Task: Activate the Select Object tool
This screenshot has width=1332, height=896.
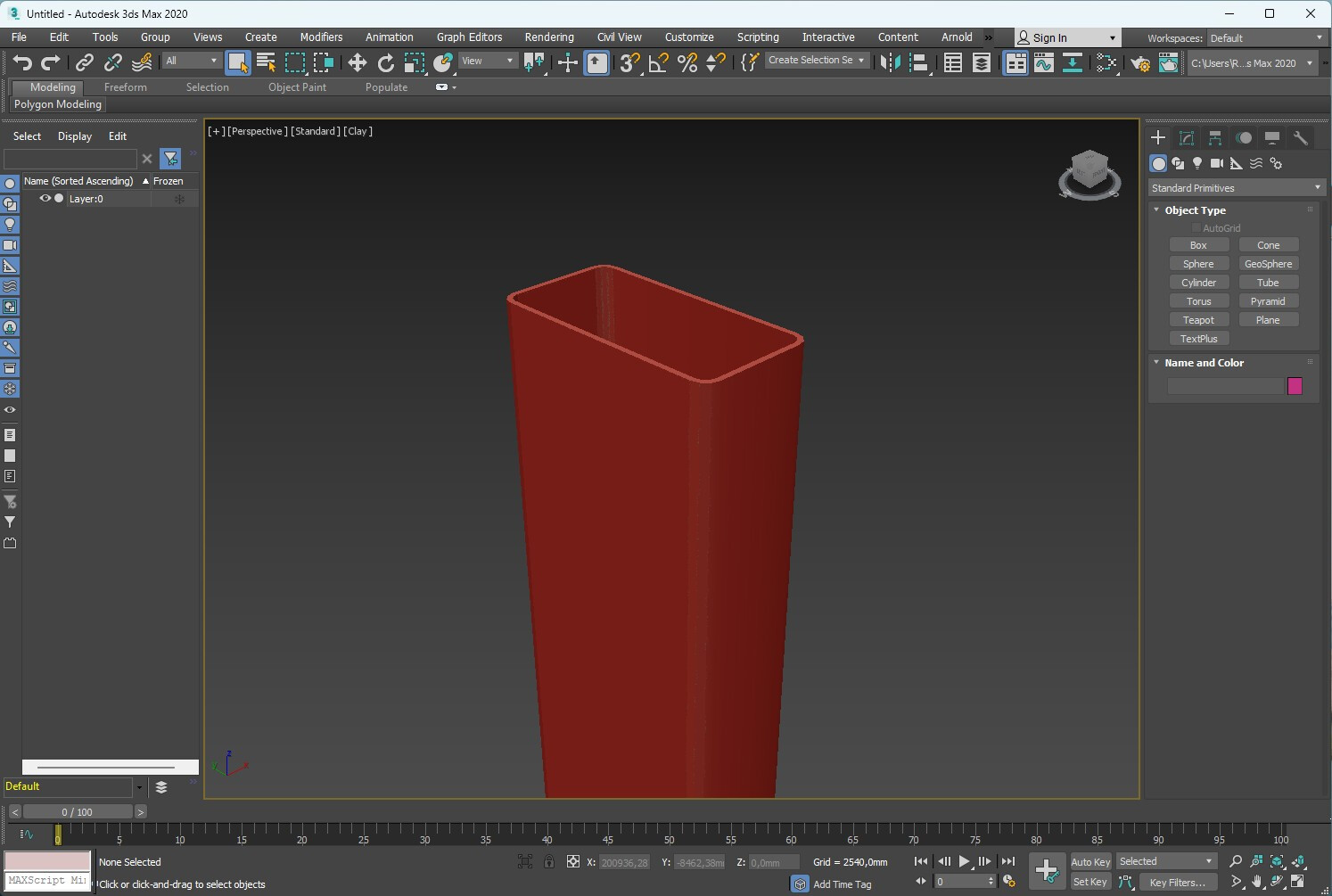Action: click(238, 62)
